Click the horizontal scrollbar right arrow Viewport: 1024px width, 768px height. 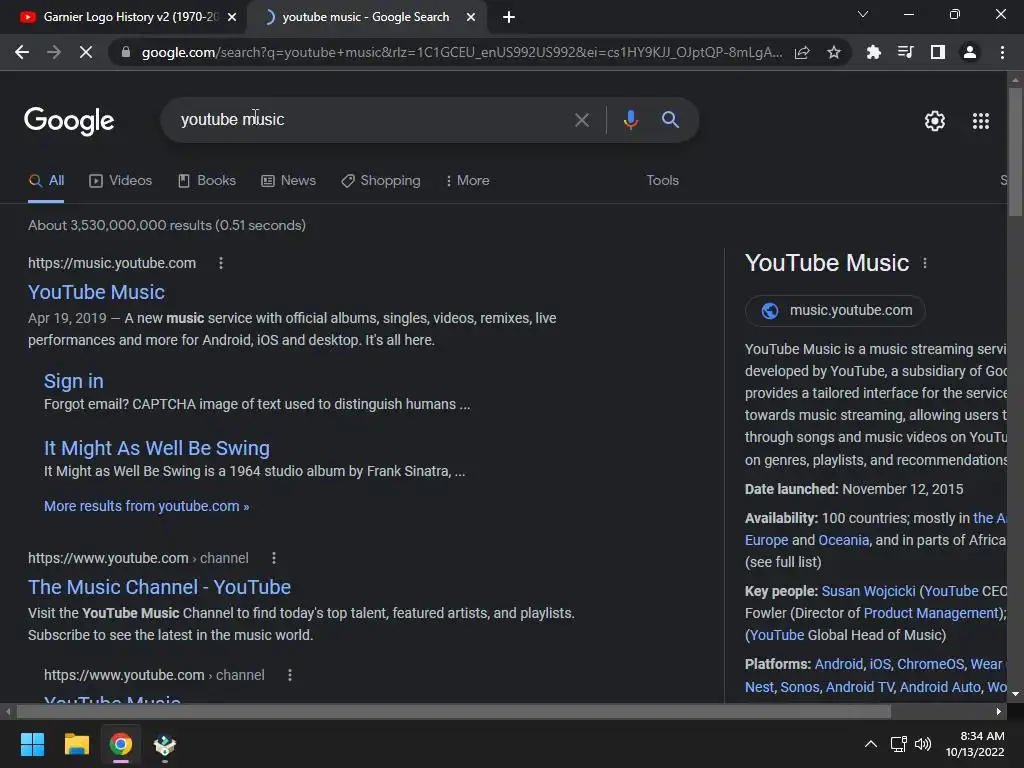click(999, 711)
